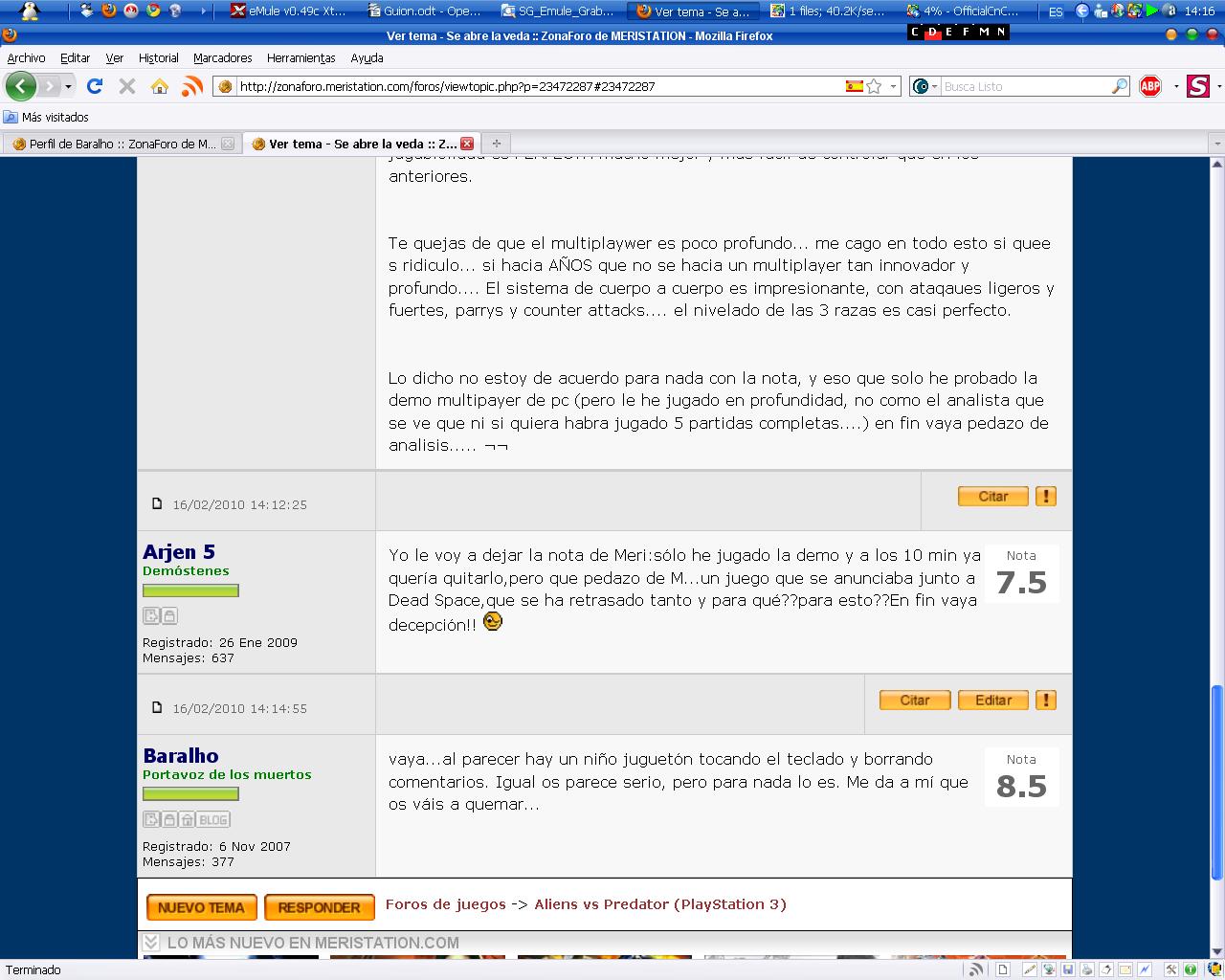
Task: Click inside the URL address field
Action: pyautogui.click(x=539, y=86)
